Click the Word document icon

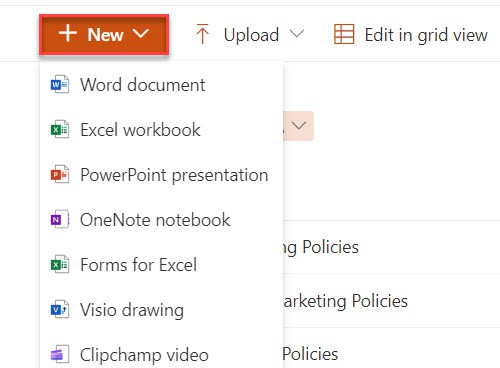click(60, 85)
